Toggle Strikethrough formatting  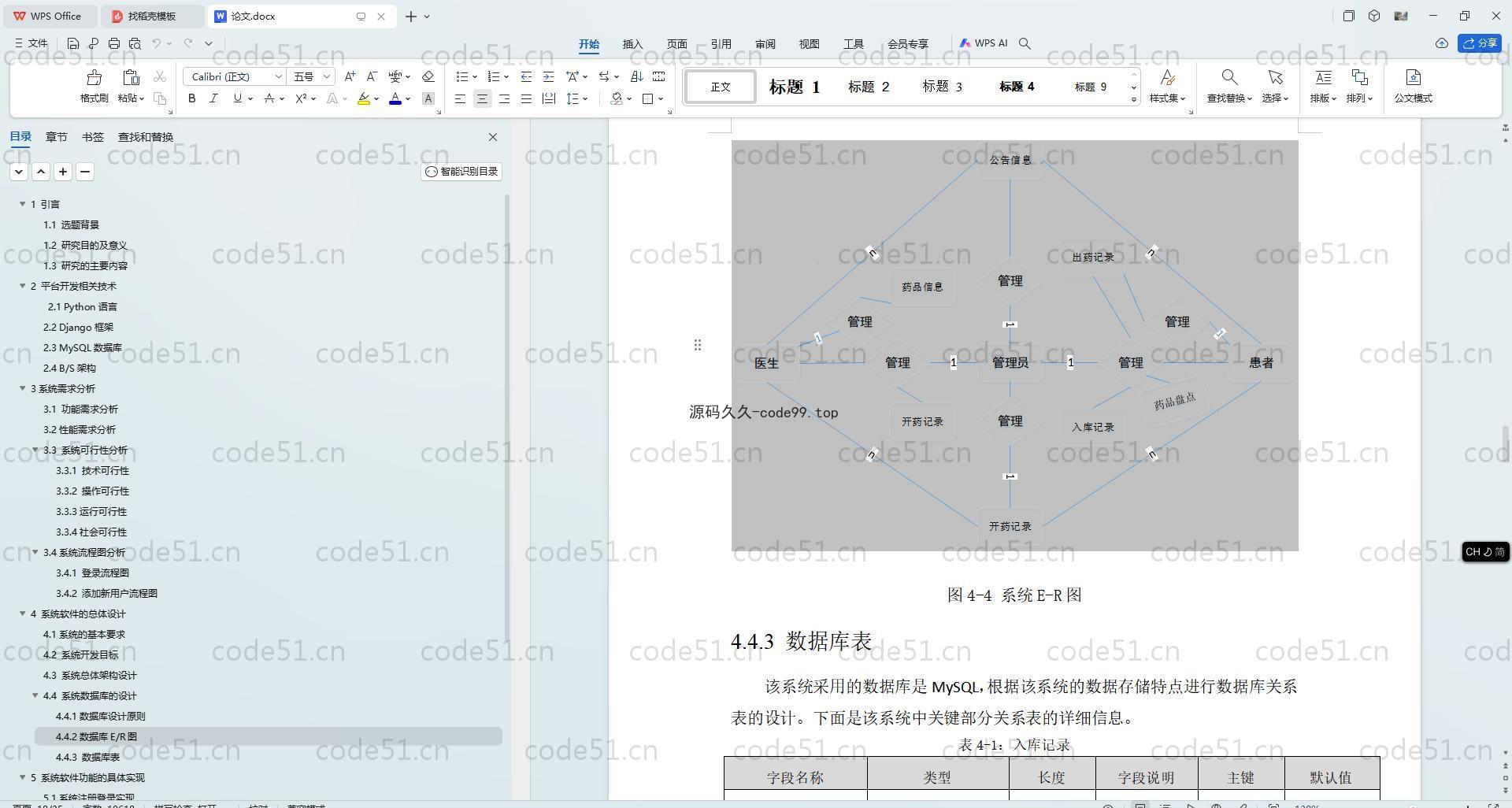[269, 98]
